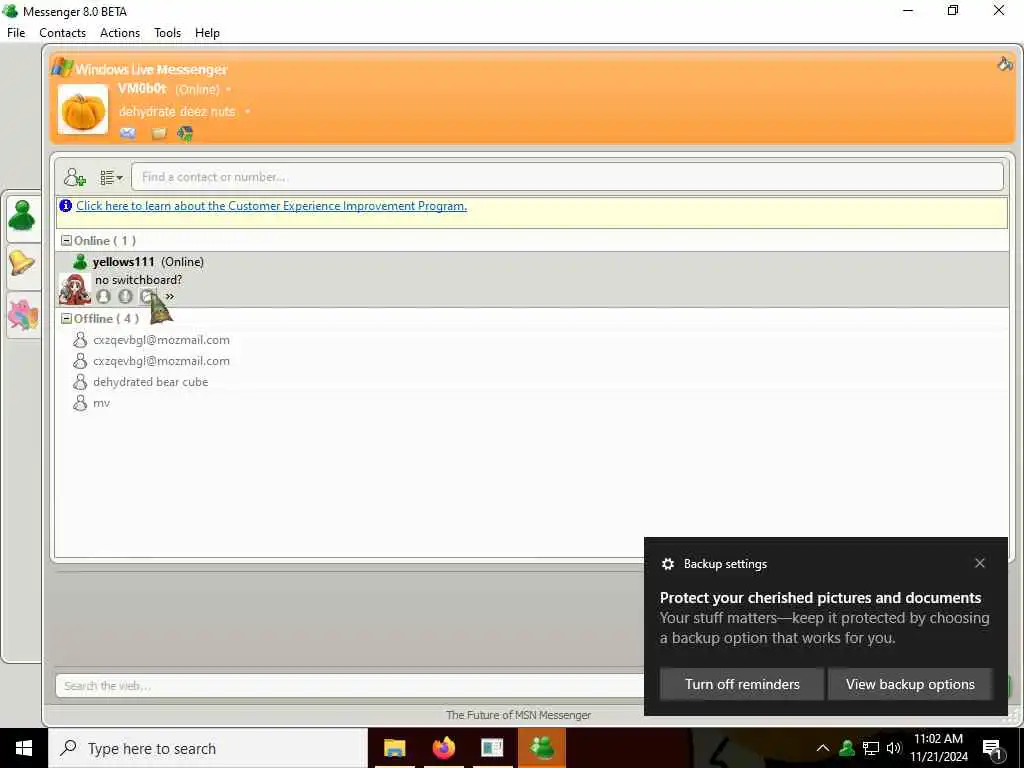The width and height of the screenshot is (1024, 768).
Task: Click Turn off reminders button
Action: point(742,684)
